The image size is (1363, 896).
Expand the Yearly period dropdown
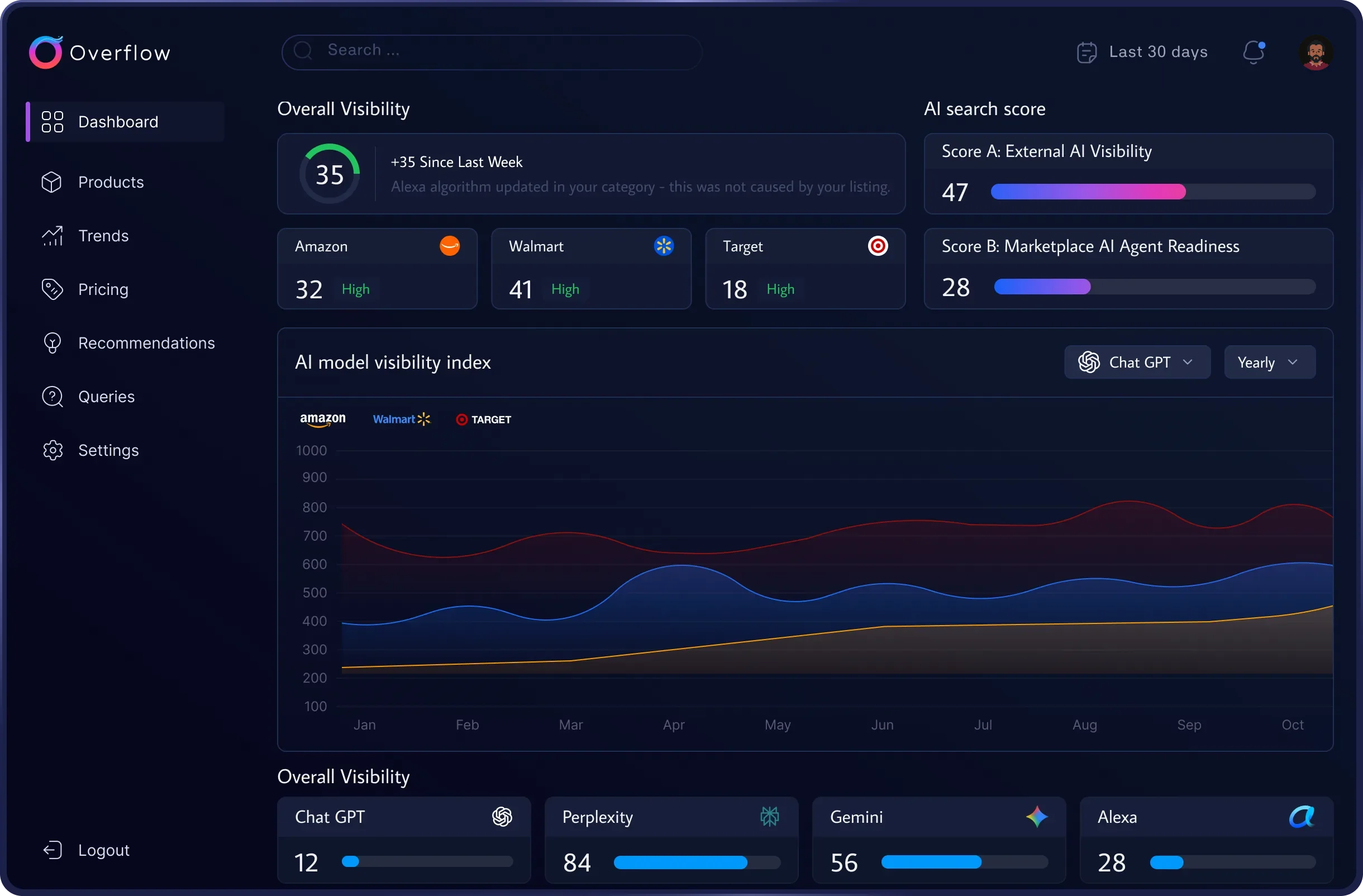(1270, 362)
